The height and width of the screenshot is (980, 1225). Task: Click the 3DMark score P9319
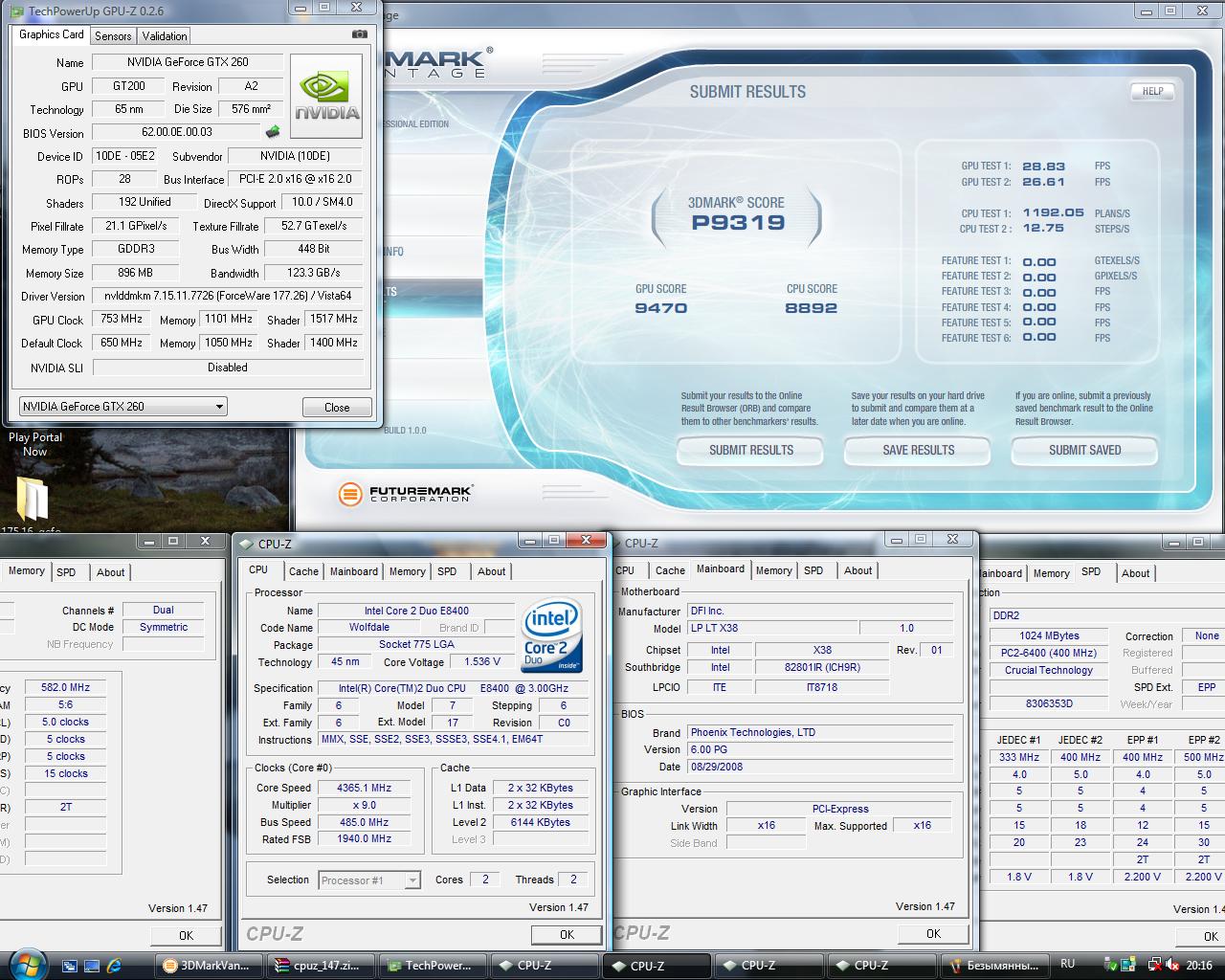738,223
